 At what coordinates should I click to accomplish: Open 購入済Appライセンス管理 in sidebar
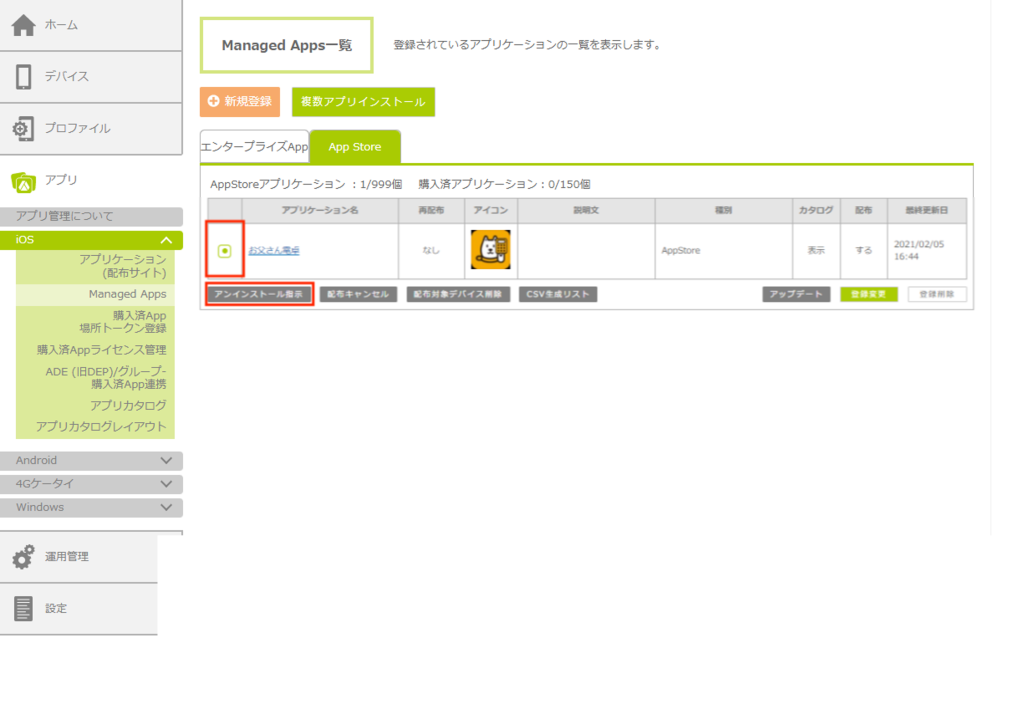pos(101,350)
